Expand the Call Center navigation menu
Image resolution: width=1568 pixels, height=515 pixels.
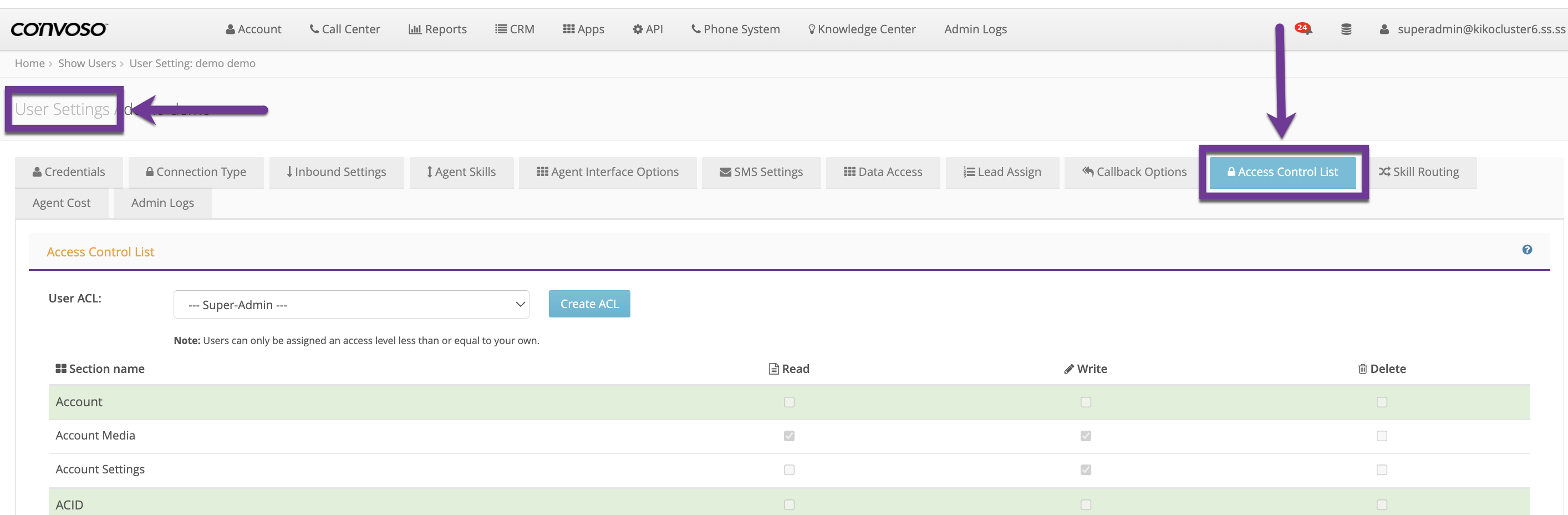(344, 29)
